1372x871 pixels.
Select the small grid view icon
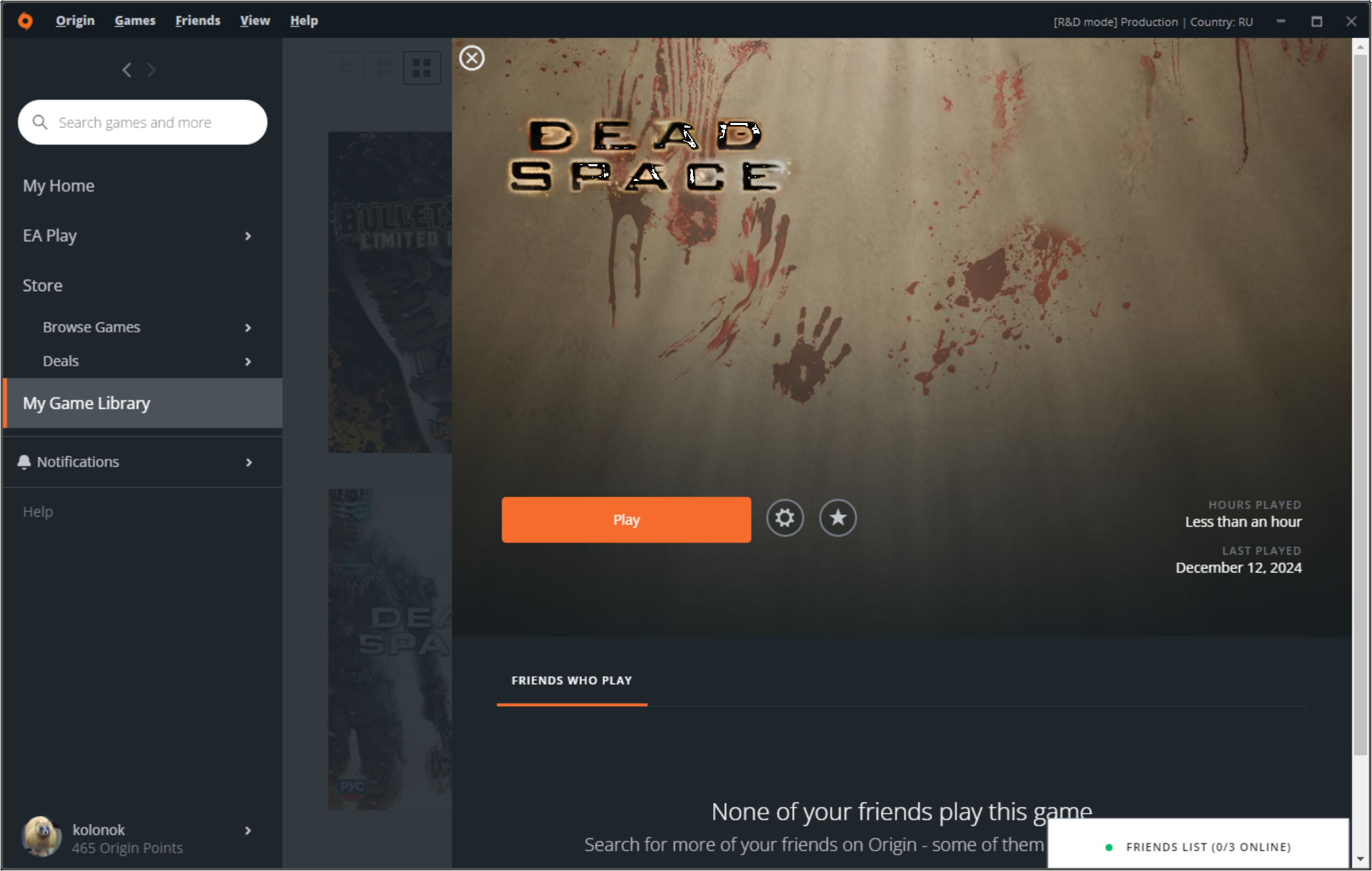pyautogui.click(x=346, y=68)
